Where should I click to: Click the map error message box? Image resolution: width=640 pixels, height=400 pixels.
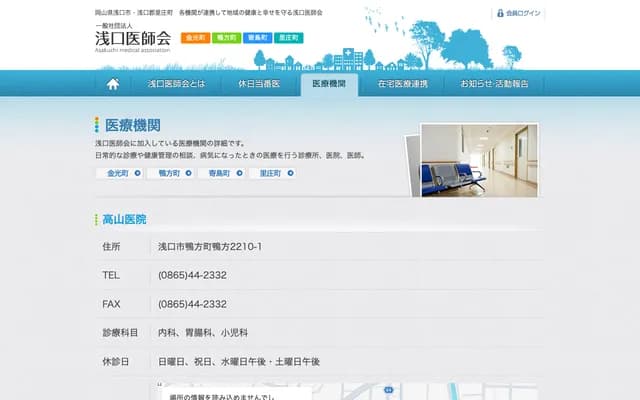pyautogui.click(x=237, y=394)
